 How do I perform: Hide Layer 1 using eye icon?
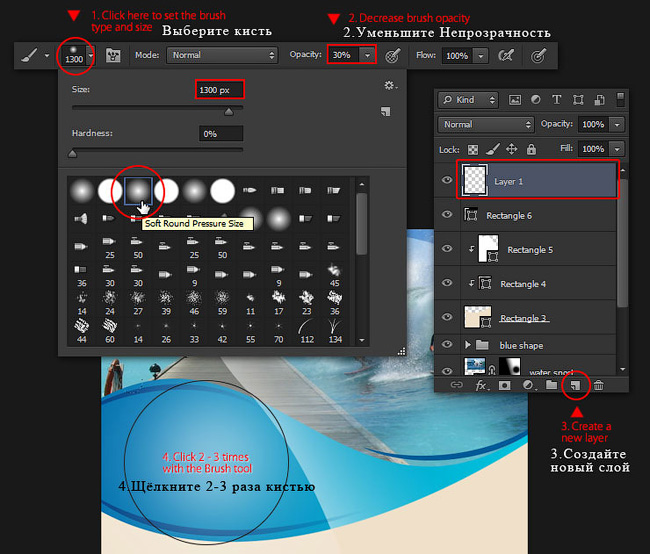click(447, 180)
